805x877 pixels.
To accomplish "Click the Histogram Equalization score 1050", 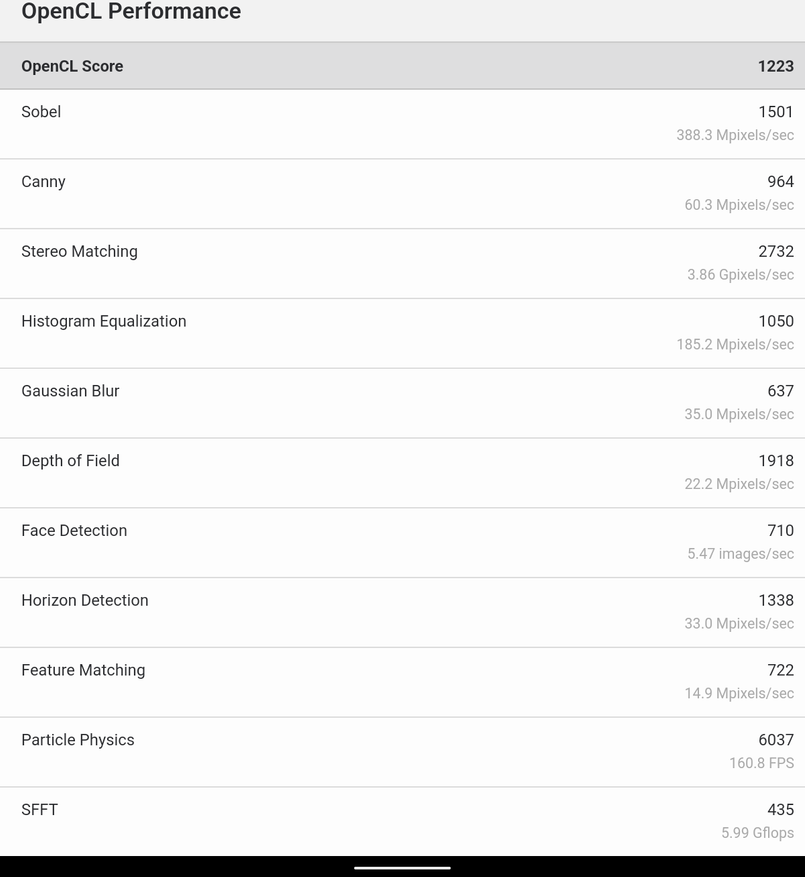I will pyautogui.click(x=776, y=321).
